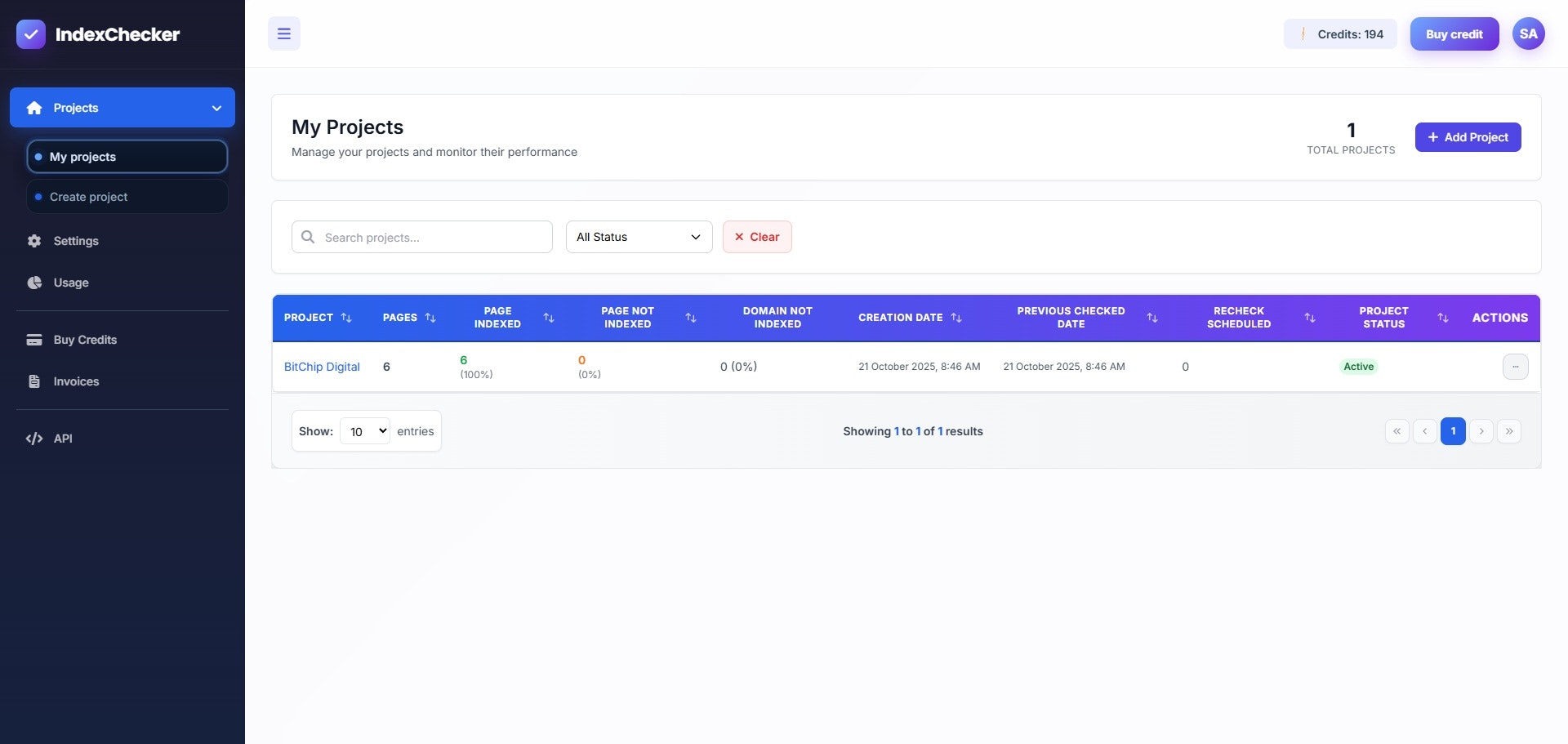Viewport: 1568px width, 744px height.
Task: Collapse the Projects sidebar section
Action: pyautogui.click(x=216, y=107)
